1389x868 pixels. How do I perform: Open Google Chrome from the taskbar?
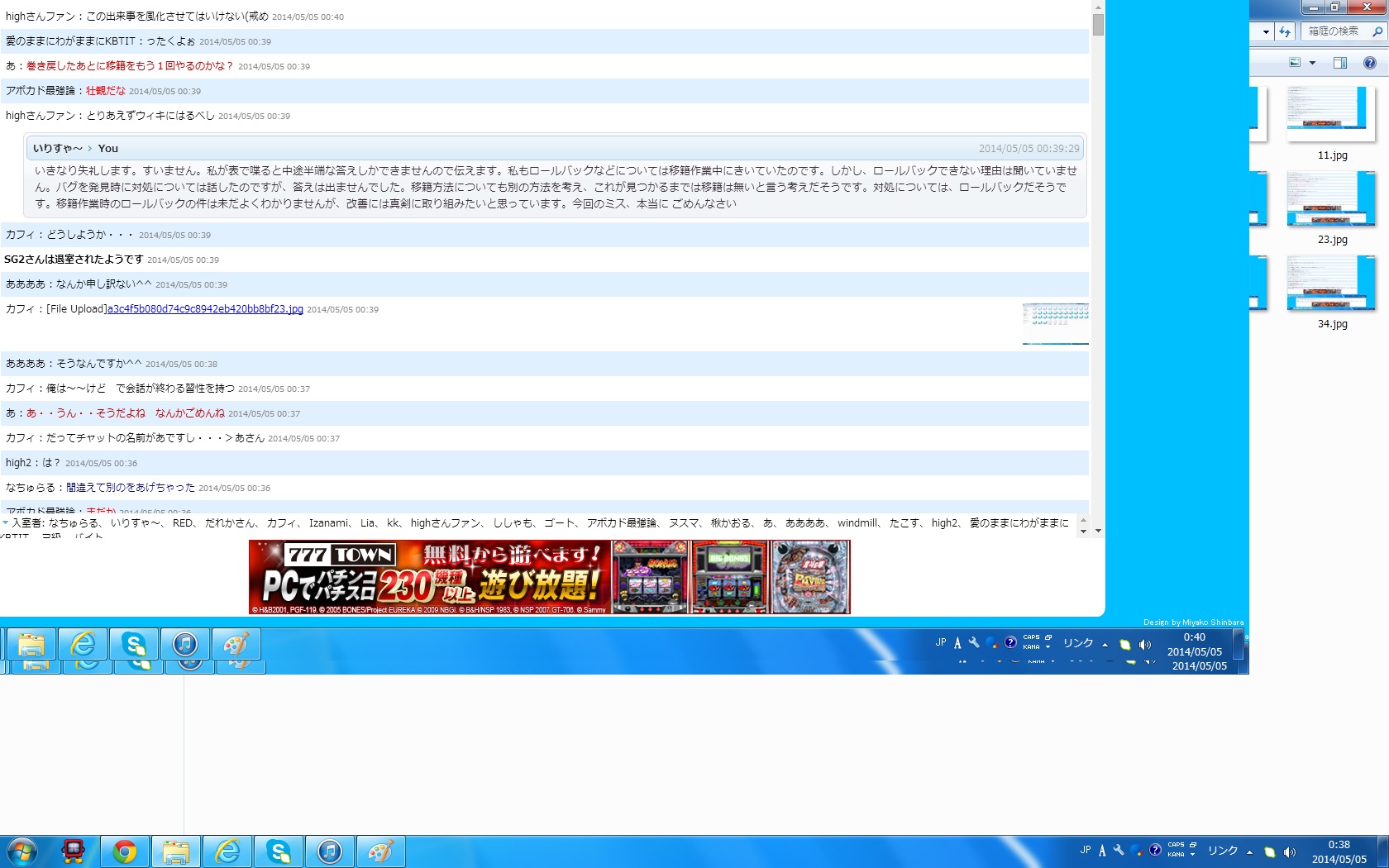tap(125, 851)
